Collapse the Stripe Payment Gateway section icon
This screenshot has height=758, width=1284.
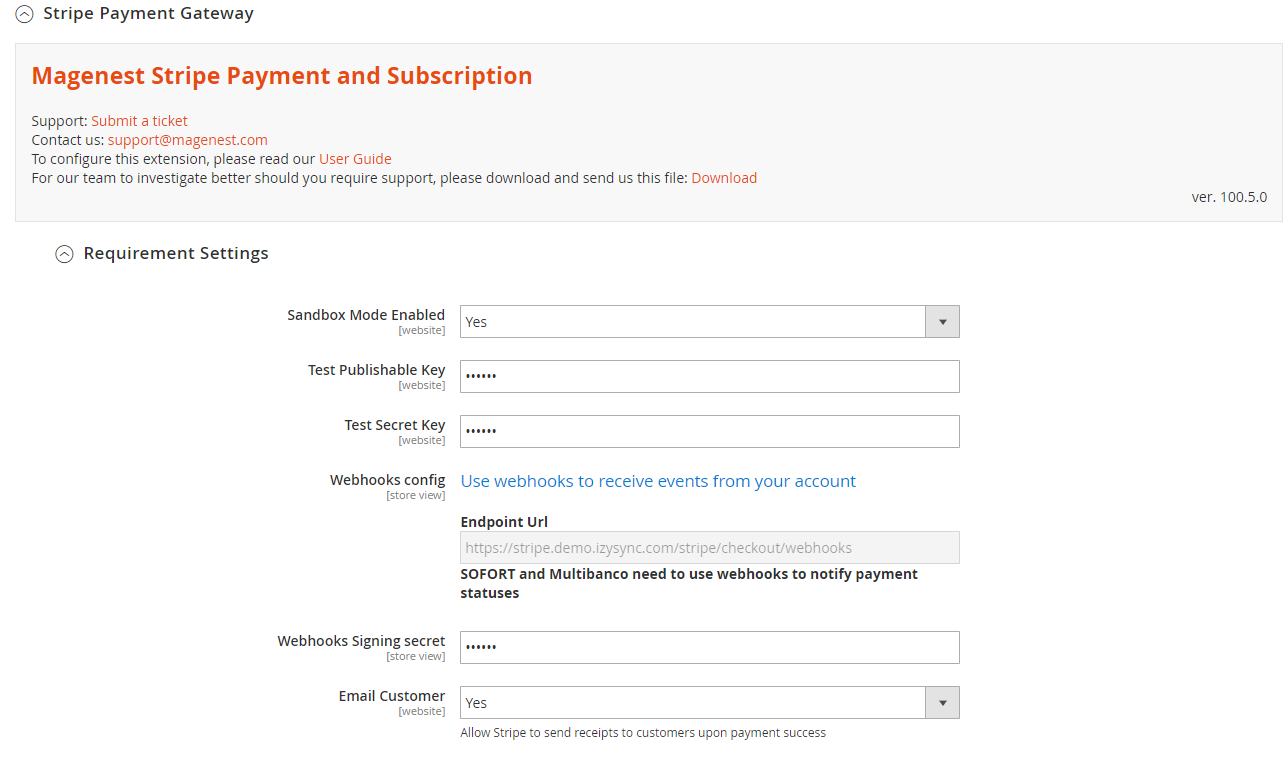coord(25,14)
